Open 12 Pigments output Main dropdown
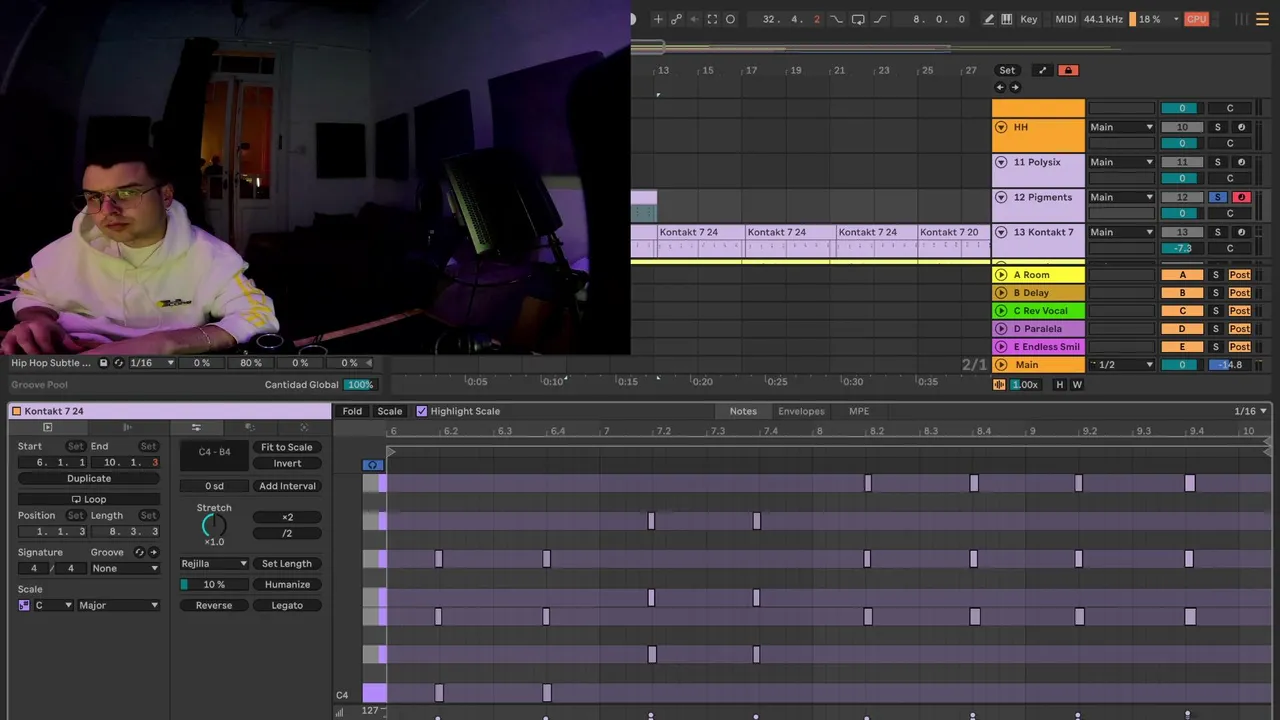The width and height of the screenshot is (1280, 720). coord(1121,197)
